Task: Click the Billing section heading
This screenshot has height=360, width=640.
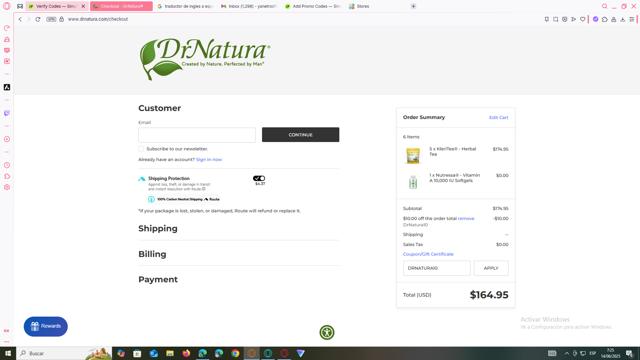Action: pos(152,254)
